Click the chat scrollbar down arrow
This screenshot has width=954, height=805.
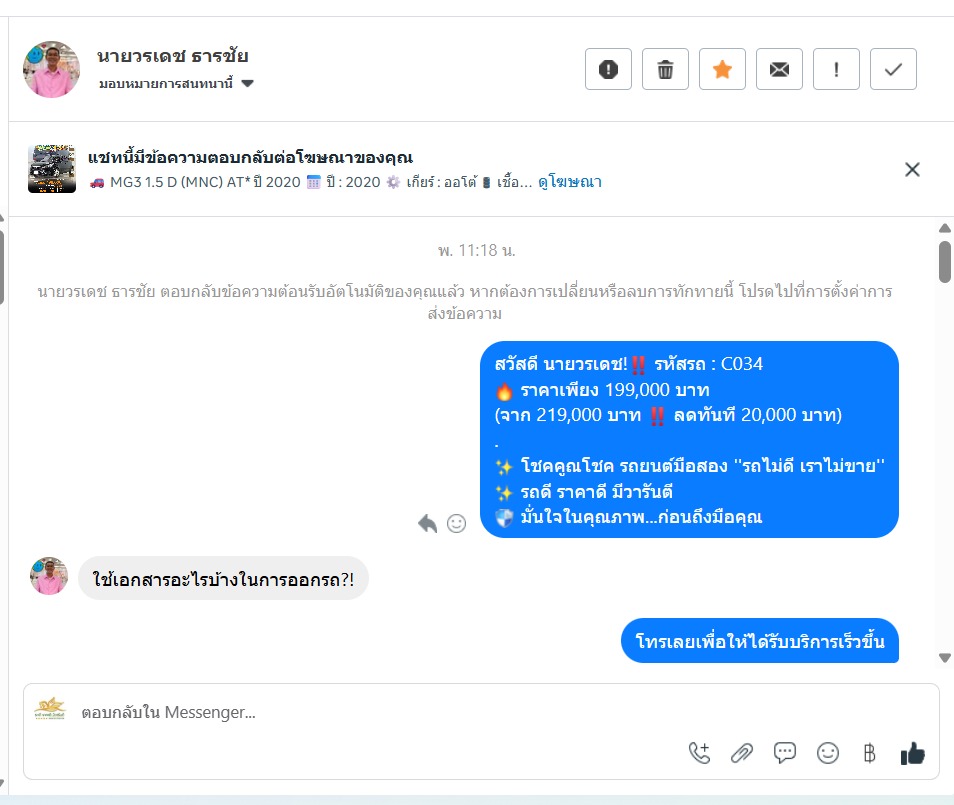pos(944,658)
